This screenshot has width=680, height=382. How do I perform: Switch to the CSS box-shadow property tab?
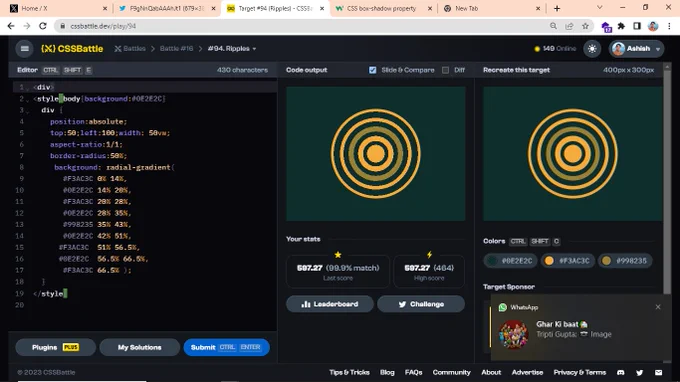tap(383, 8)
